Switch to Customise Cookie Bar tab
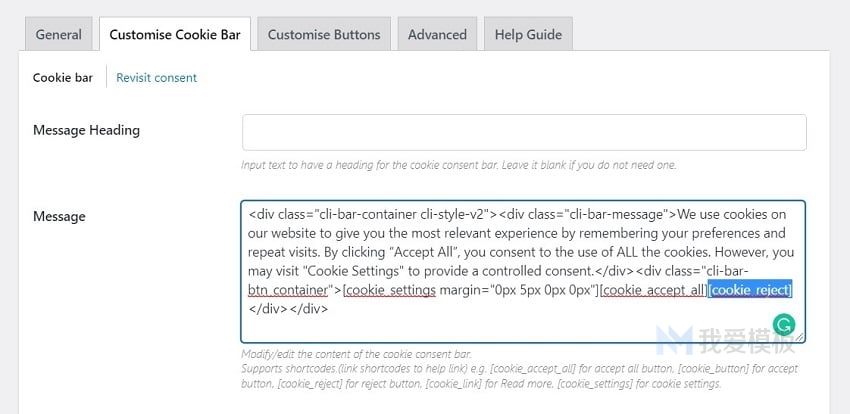Screen dimensions: 850x414 pyautogui.click(x=175, y=35)
